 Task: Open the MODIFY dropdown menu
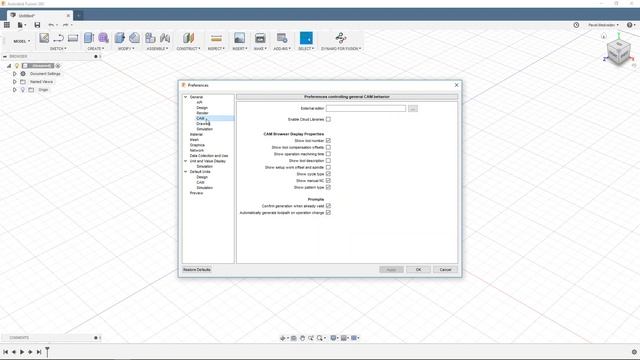pyautogui.click(x=126, y=49)
